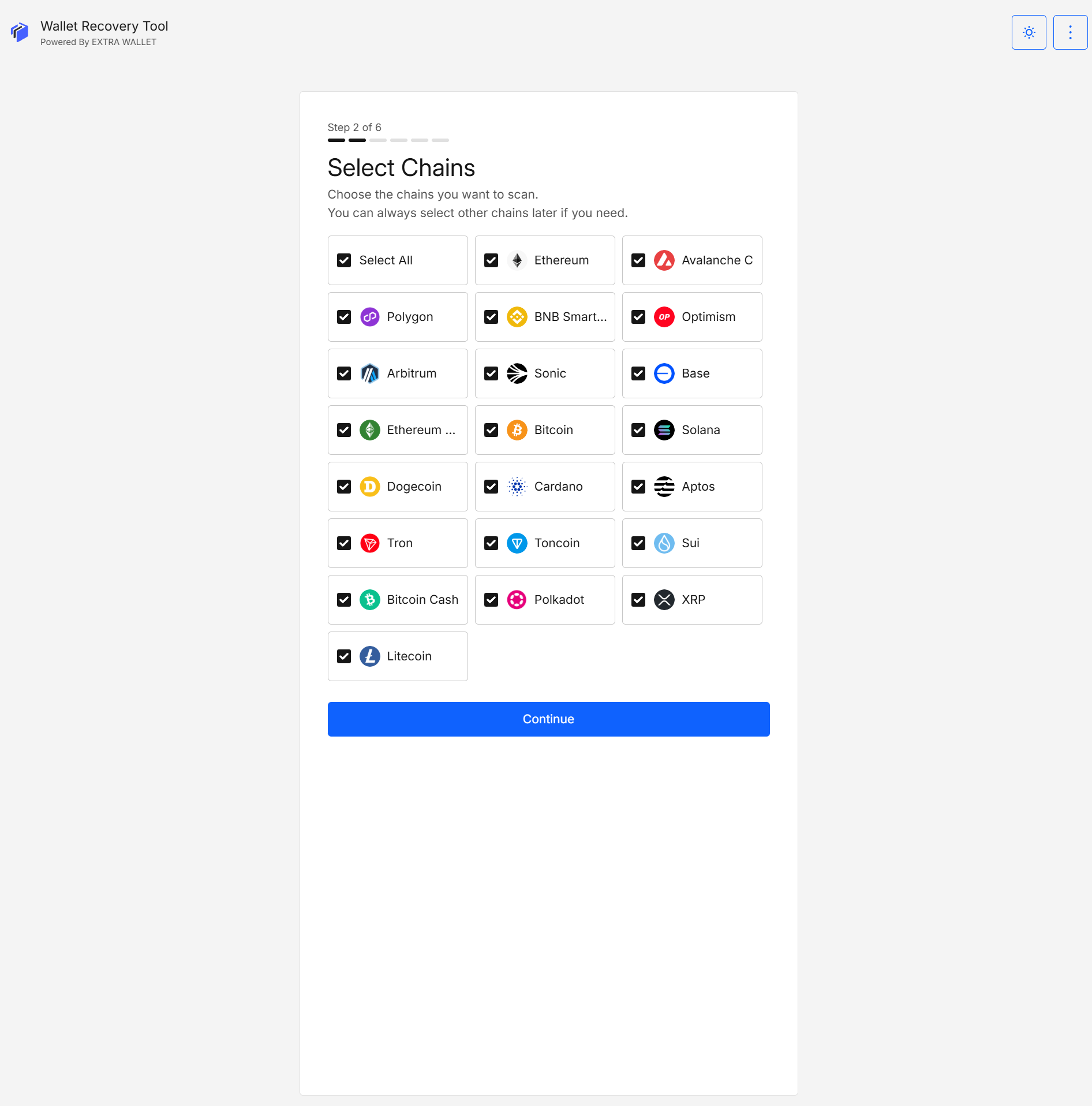Toggle the light/dark theme sun button

(1029, 32)
